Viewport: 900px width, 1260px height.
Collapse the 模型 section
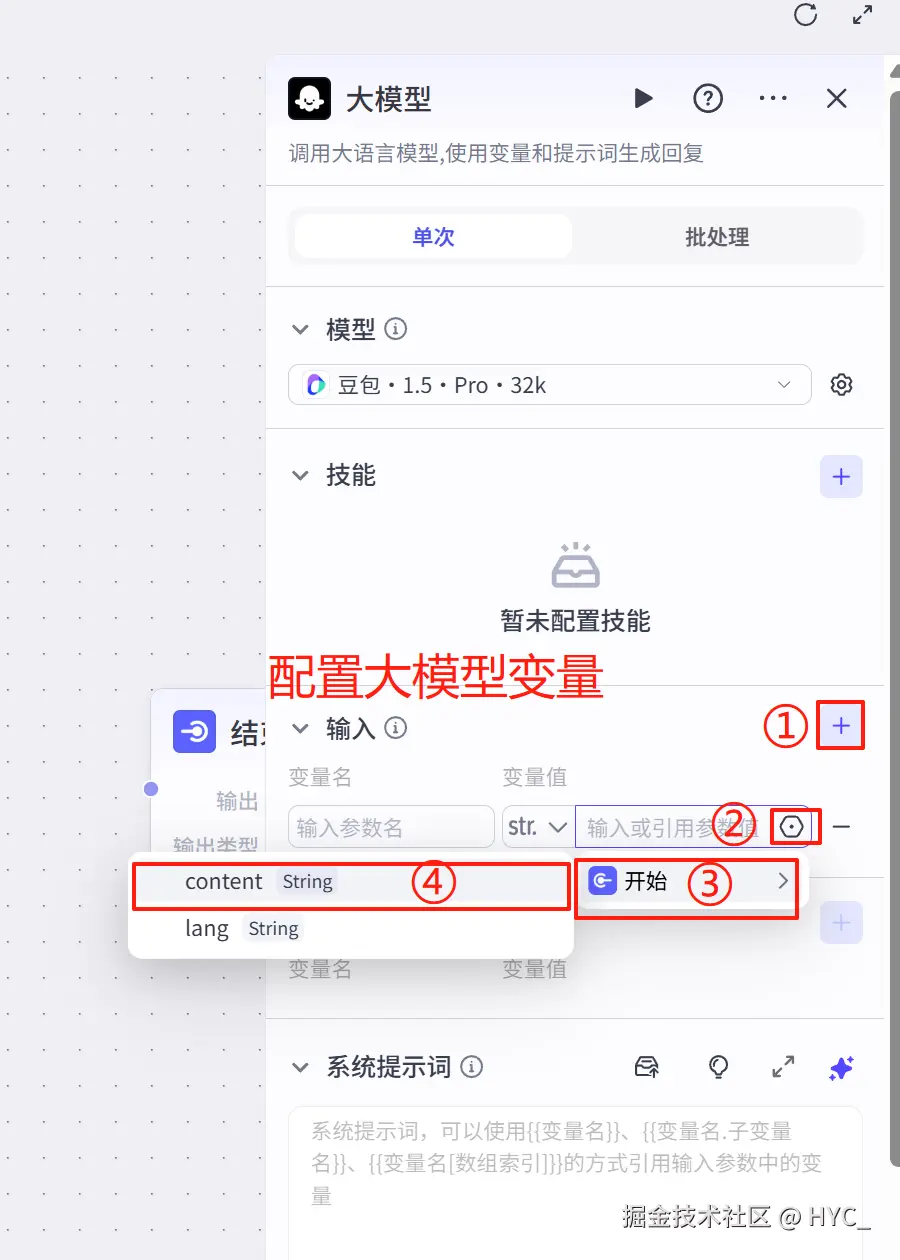tap(300, 329)
